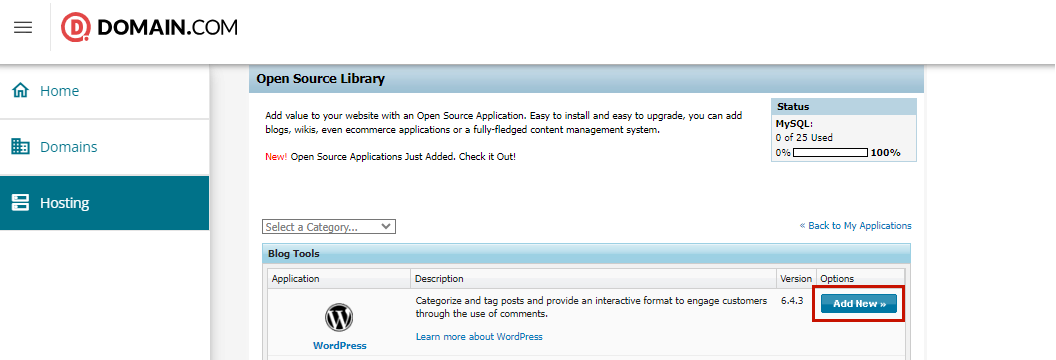Select the Hosting sidebar item
Viewport: 1056px width, 360px height.
[x=104, y=203]
